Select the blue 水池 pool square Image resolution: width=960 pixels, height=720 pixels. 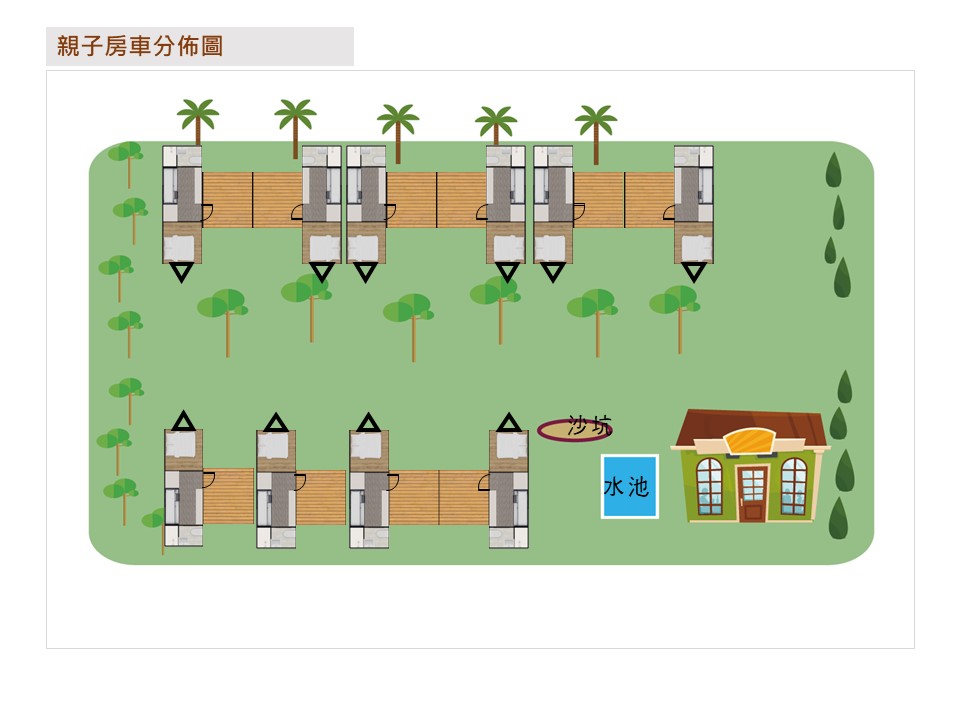(629, 487)
